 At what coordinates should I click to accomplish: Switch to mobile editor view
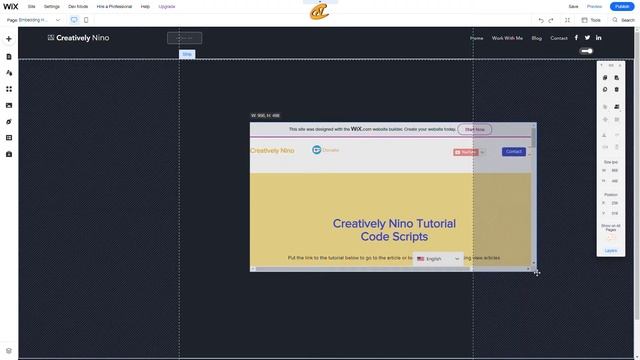click(x=86, y=20)
